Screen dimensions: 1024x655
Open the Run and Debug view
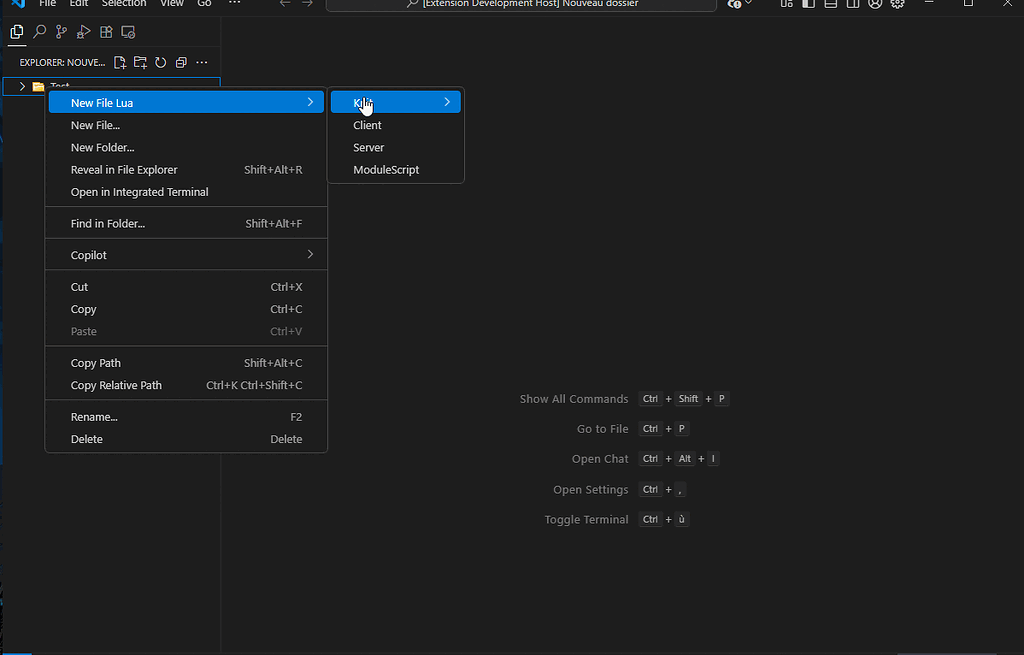83,31
